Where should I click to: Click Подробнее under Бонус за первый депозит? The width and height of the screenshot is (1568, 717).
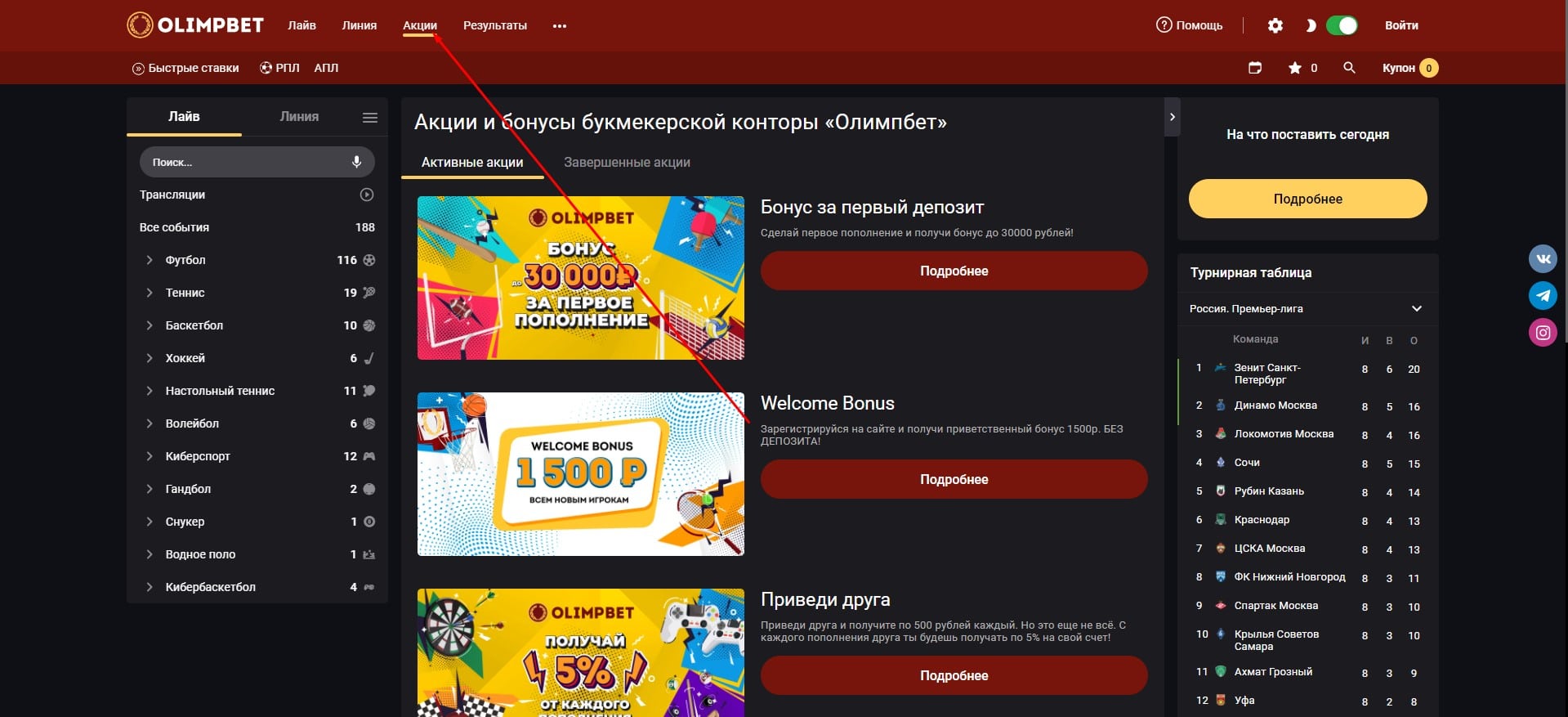click(954, 271)
